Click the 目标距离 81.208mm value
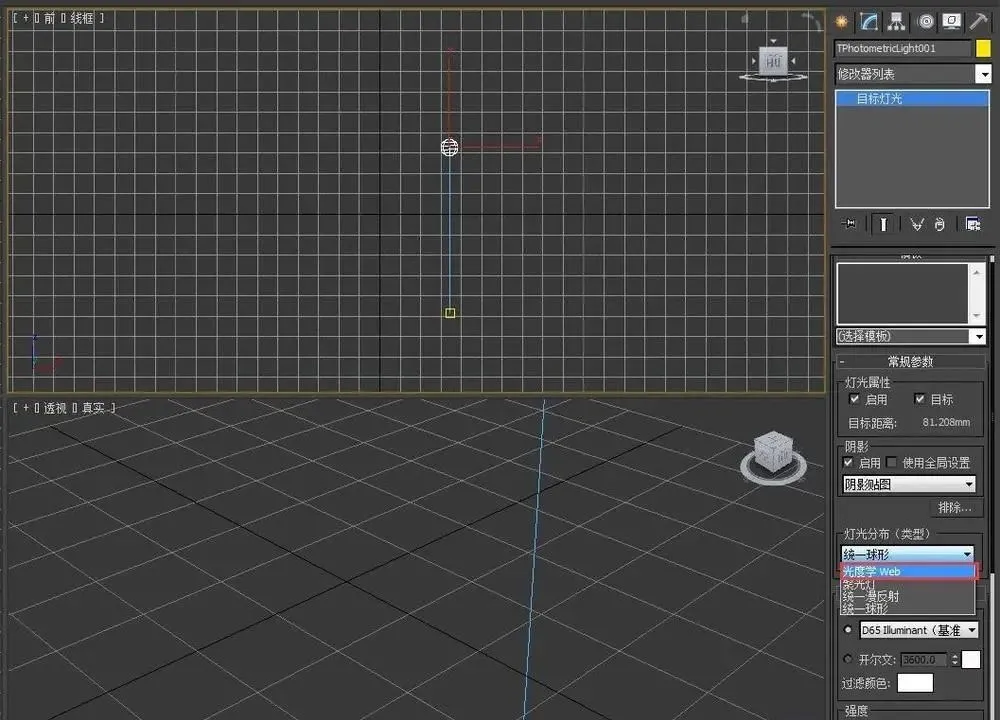Viewport: 1000px width, 720px height. (x=946, y=422)
